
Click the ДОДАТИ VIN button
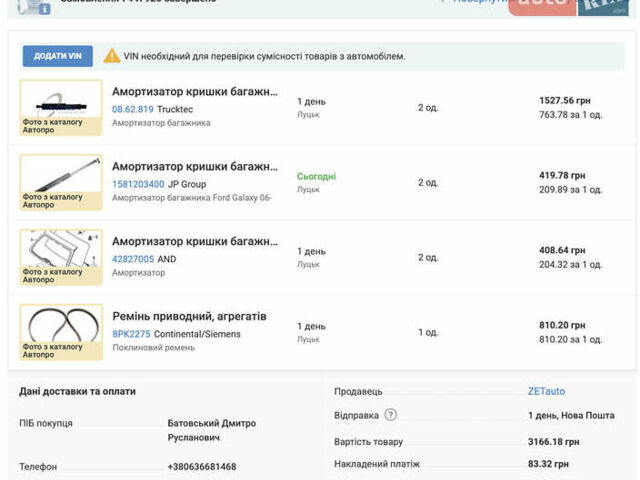[x=58, y=56]
